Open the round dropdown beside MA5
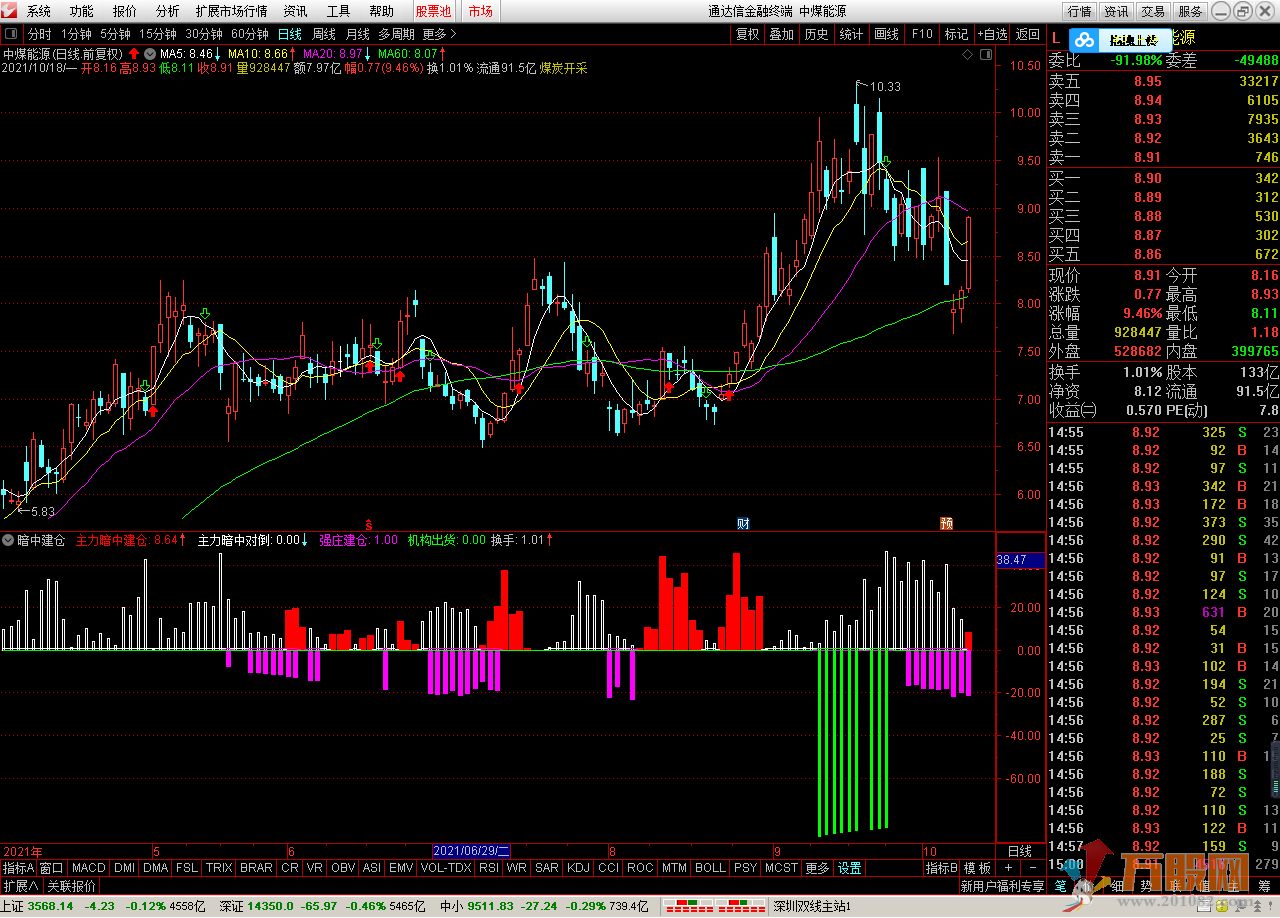This screenshot has width=1280, height=918. 150,53
